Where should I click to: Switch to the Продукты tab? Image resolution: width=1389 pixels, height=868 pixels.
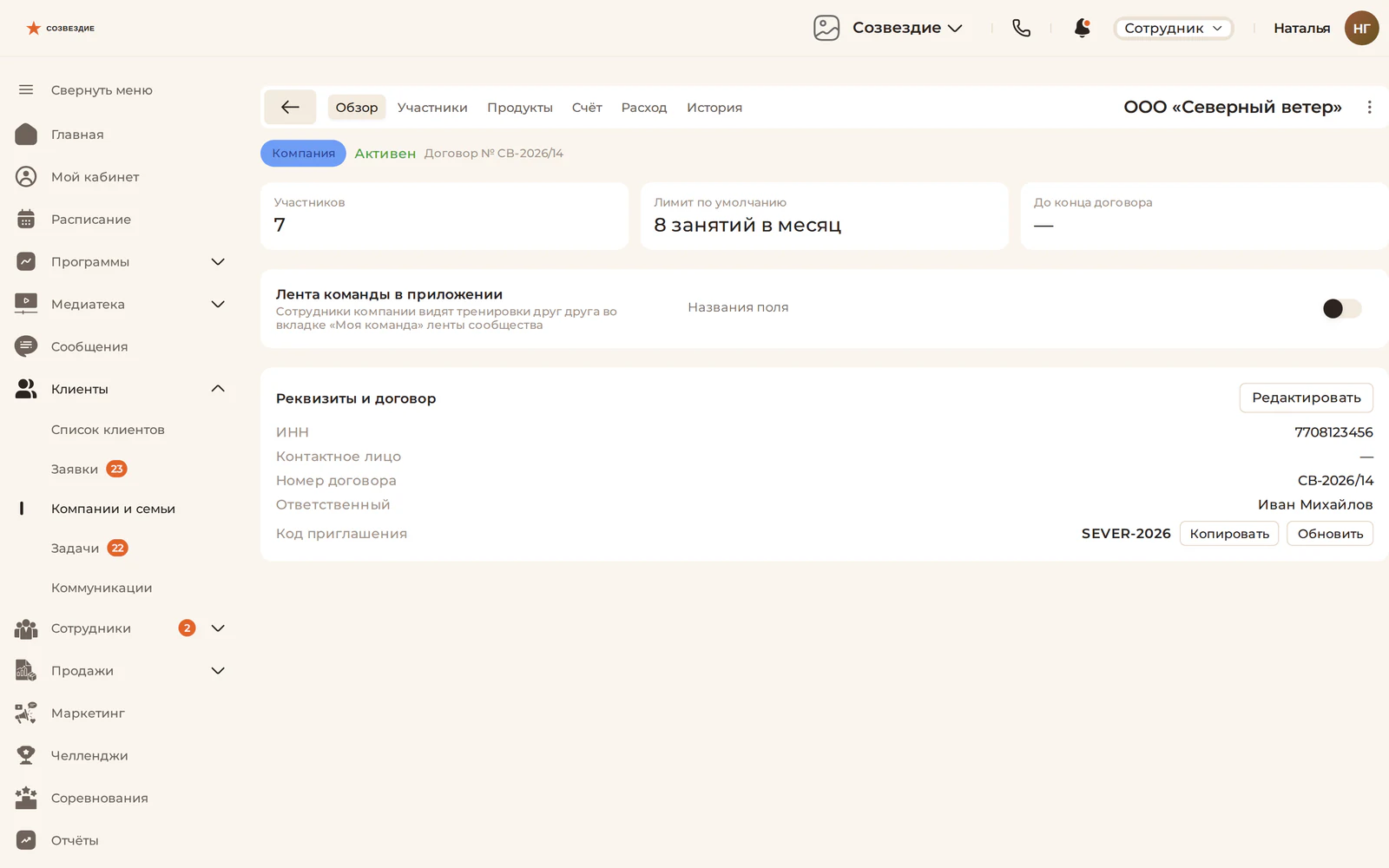tap(520, 108)
